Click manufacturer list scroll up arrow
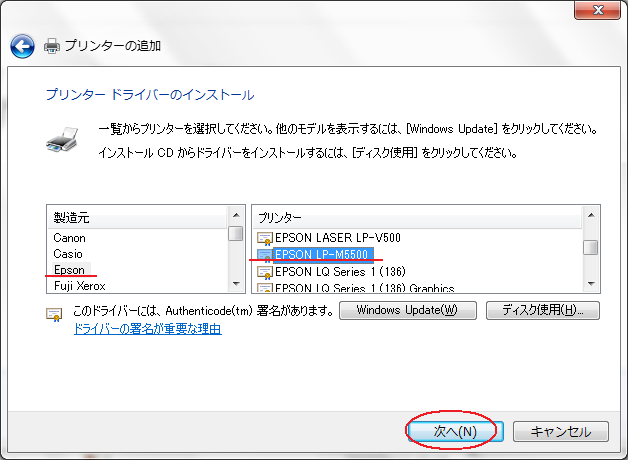This screenshot has width=628, height=460. 236,215
